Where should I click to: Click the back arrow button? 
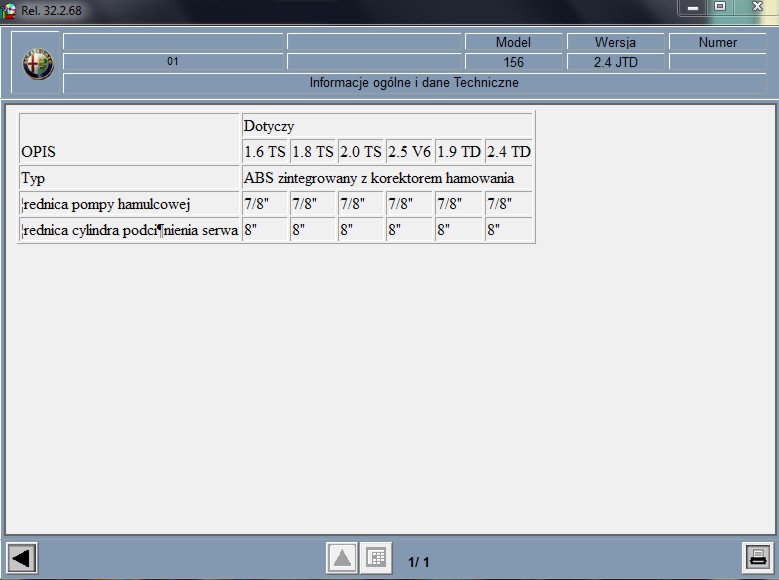22,558
